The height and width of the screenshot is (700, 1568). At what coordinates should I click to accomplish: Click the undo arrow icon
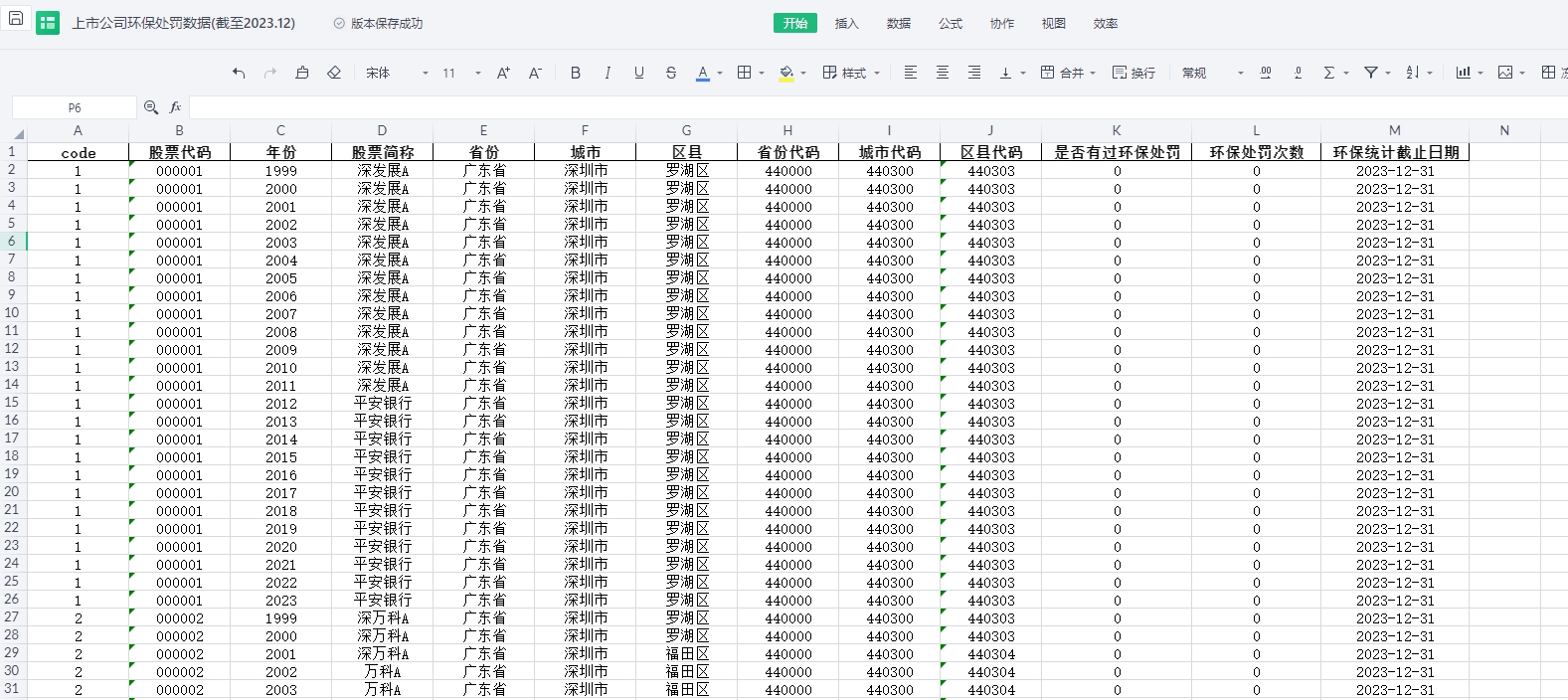tap(239, 73)
